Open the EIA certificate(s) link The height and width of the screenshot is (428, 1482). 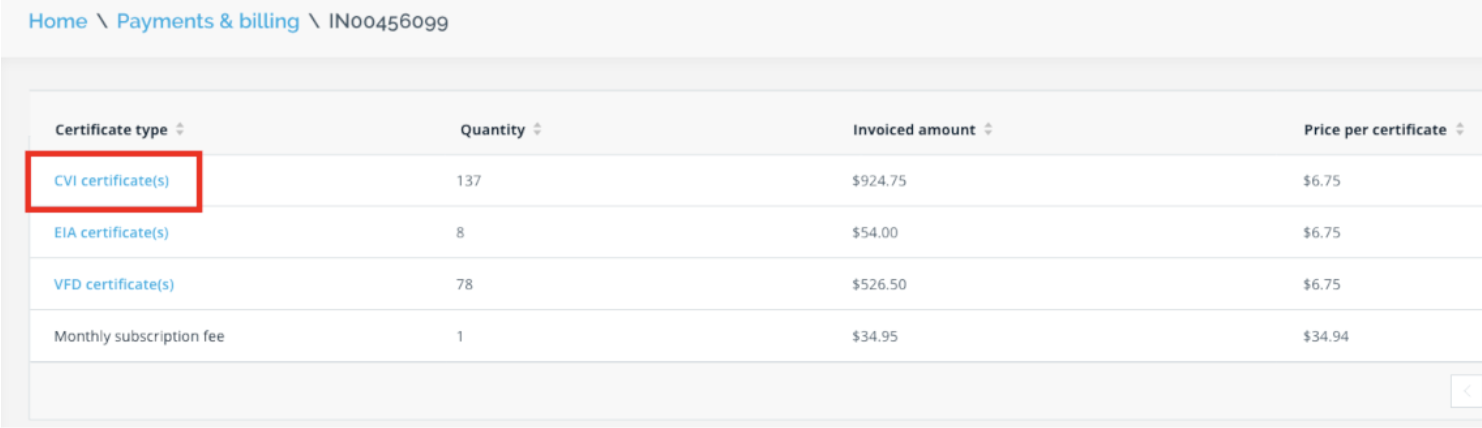coord(111,233)
